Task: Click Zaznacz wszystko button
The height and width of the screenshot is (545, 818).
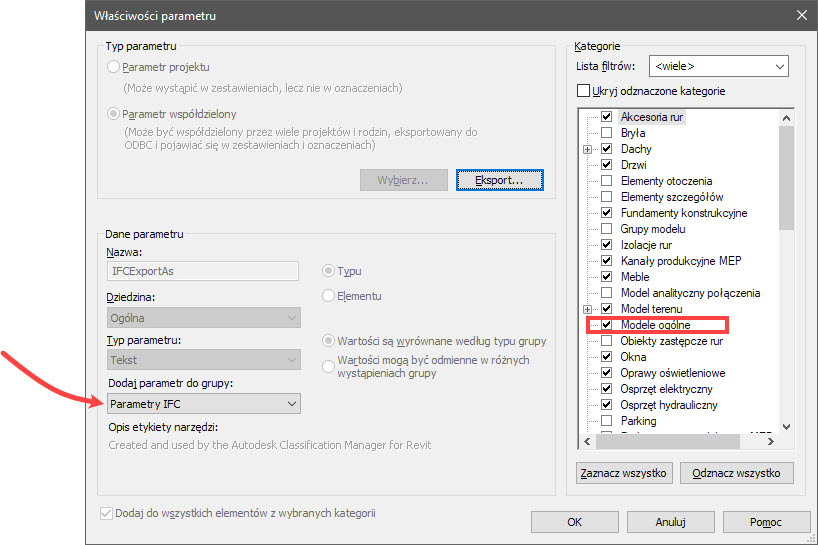Action: [x=623, y=473]
